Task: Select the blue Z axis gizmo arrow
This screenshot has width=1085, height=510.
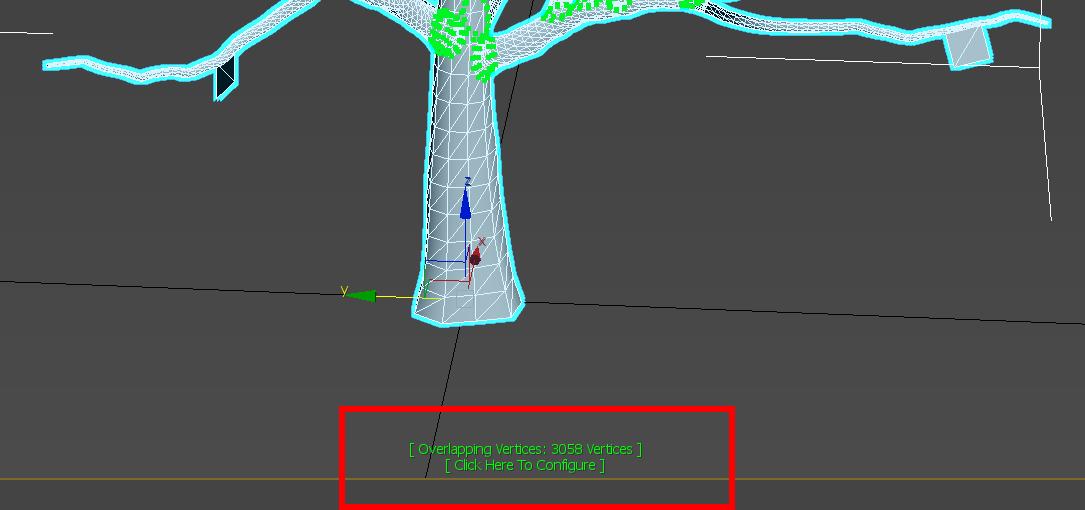Action: (x=466, y=205)
